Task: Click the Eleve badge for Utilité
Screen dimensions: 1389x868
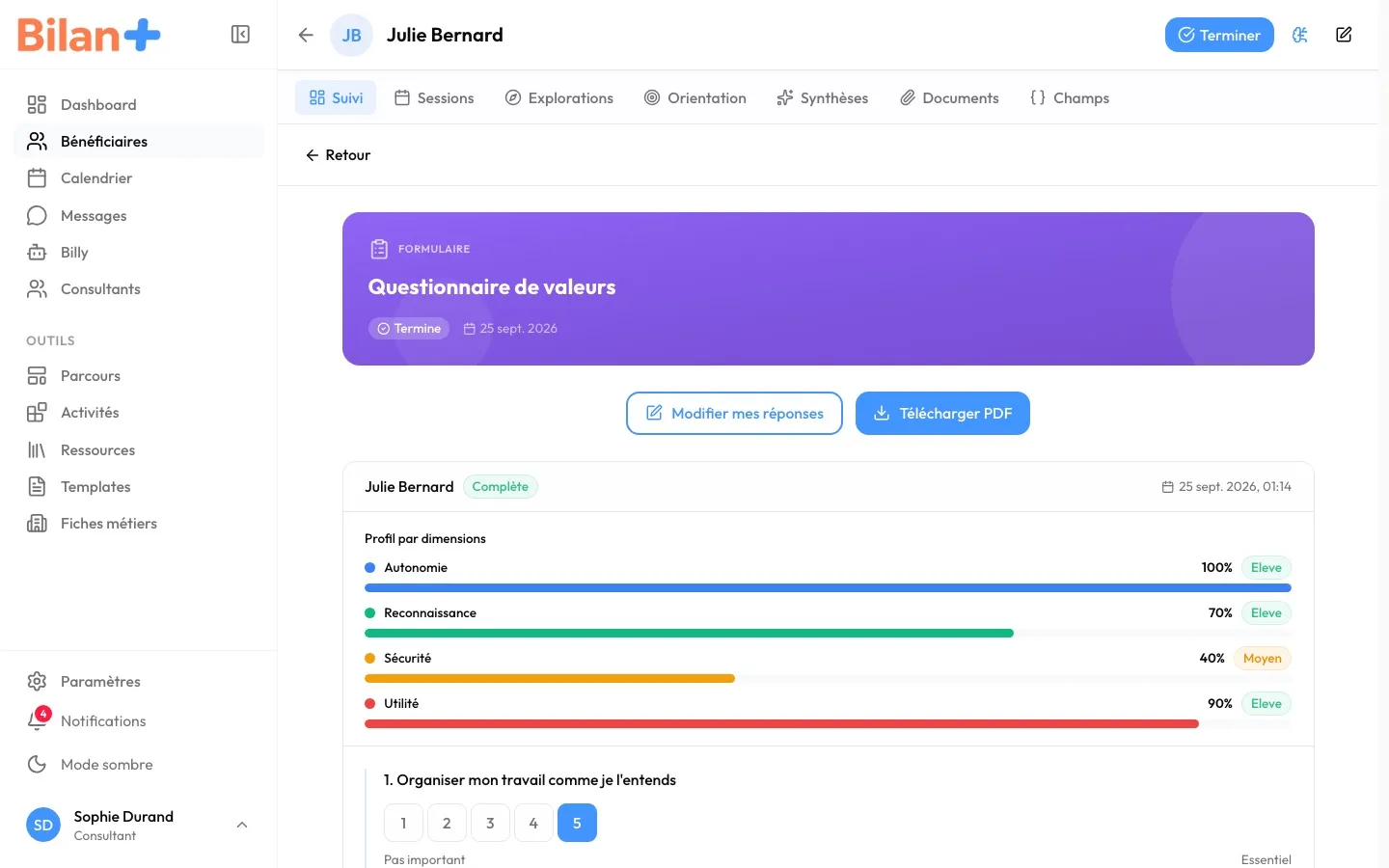Action: tap(1266, 704)
